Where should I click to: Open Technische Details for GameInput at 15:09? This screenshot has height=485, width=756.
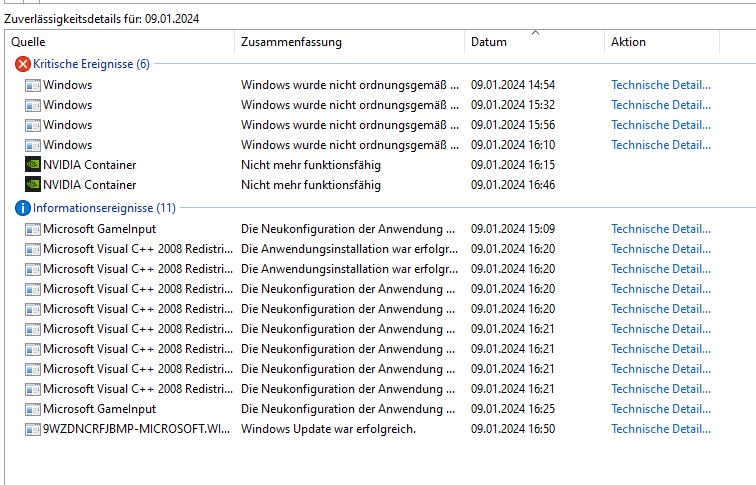point(661,229)
